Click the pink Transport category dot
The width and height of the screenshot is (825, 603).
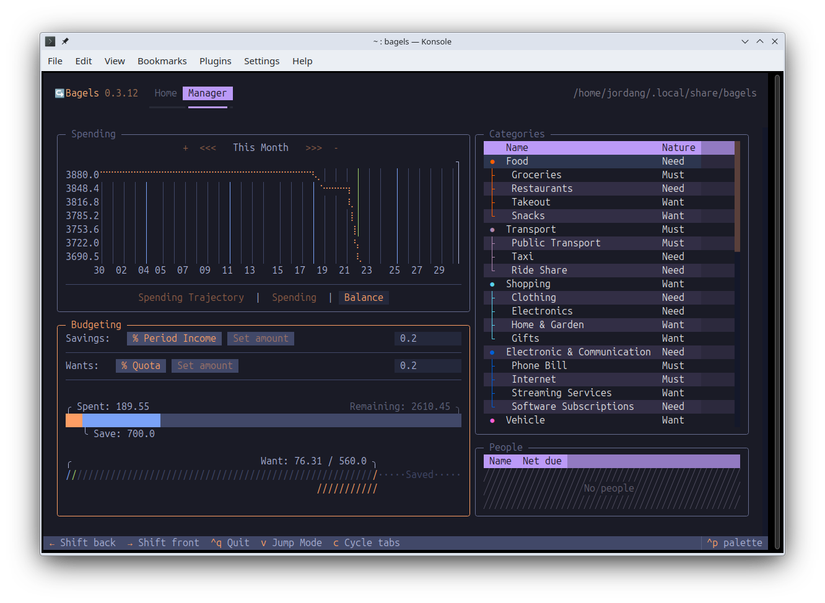pyautogui.click(x=491, y=229)
